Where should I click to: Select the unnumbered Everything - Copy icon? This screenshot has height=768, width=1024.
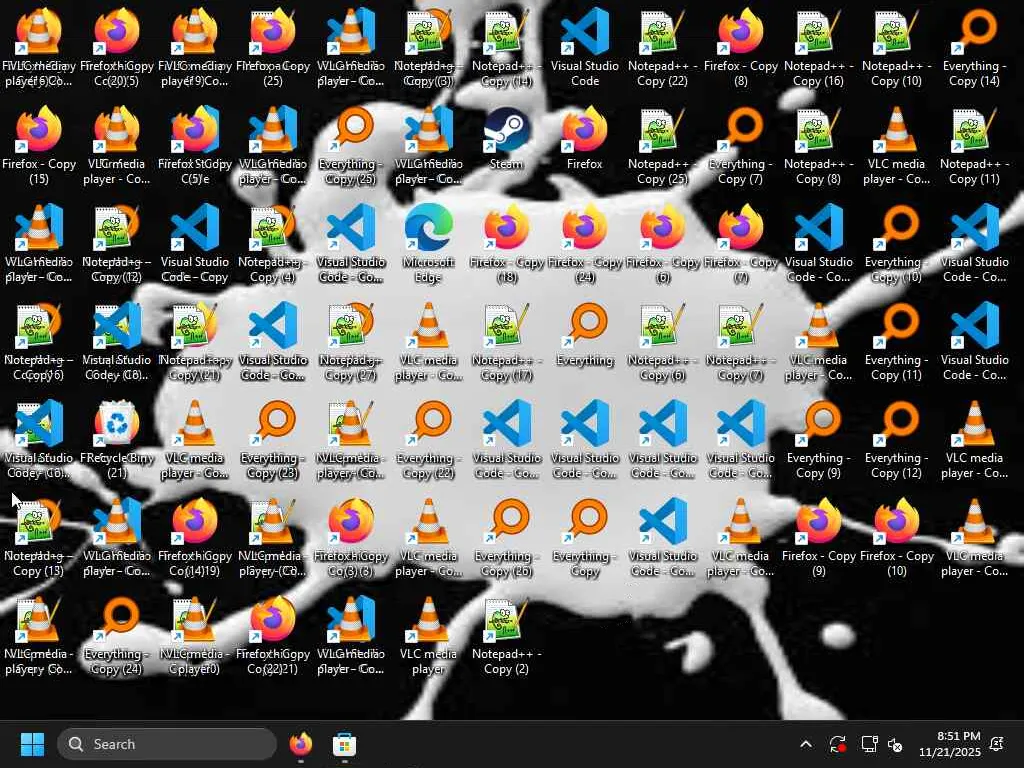coord(584,538)
